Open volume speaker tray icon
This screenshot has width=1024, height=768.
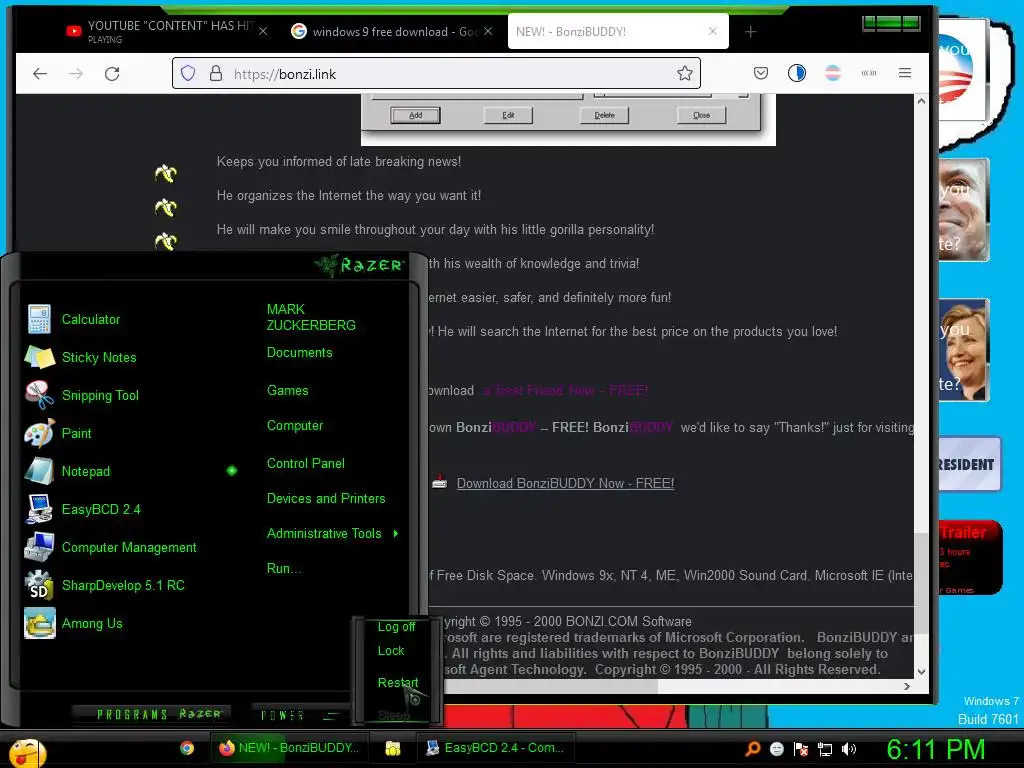[849, 749]
